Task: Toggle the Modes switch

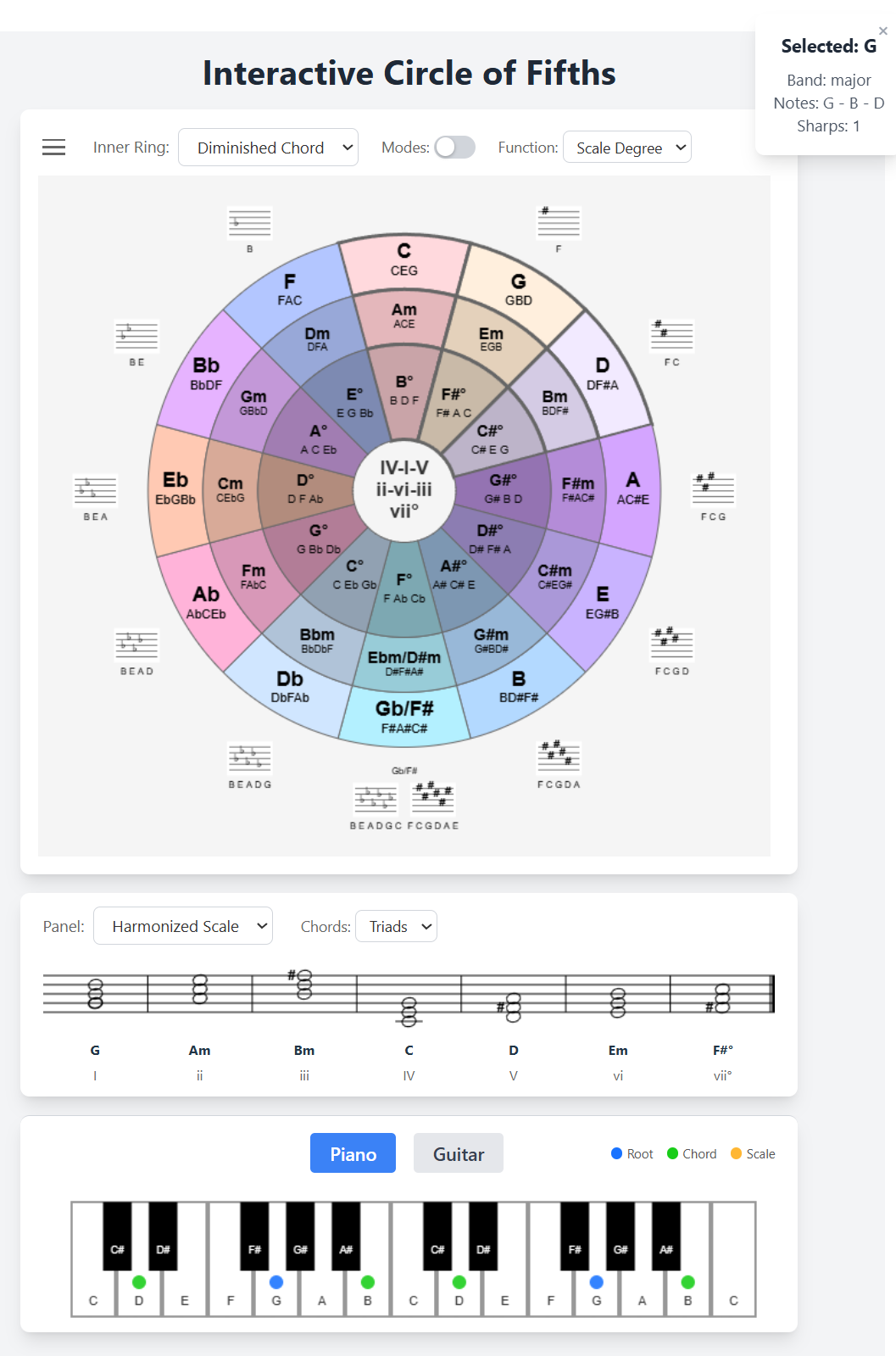Action: 455,148
